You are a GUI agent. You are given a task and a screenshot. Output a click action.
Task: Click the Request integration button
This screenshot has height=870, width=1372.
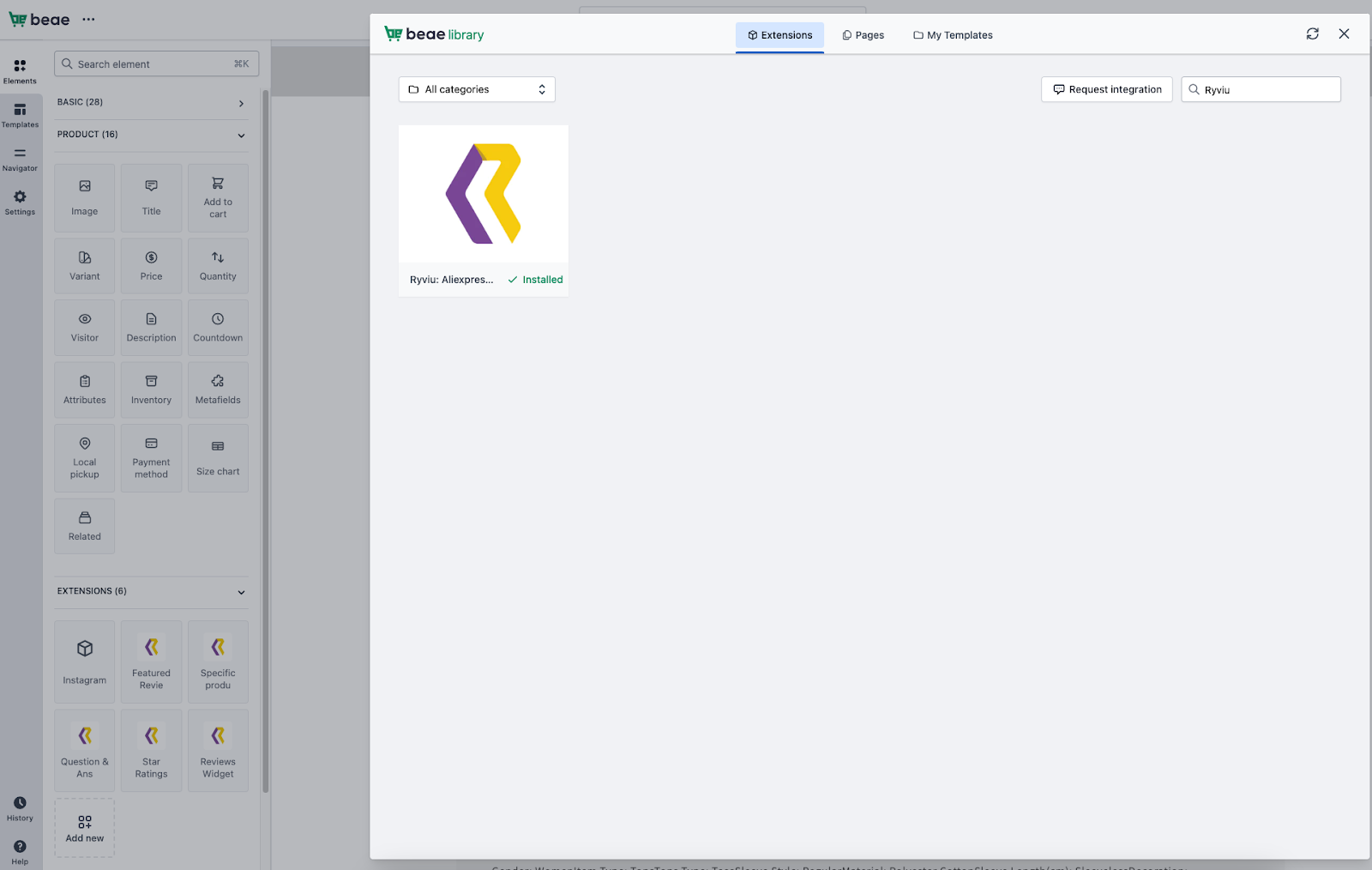pyautogui.click(x=1107, y=89)
